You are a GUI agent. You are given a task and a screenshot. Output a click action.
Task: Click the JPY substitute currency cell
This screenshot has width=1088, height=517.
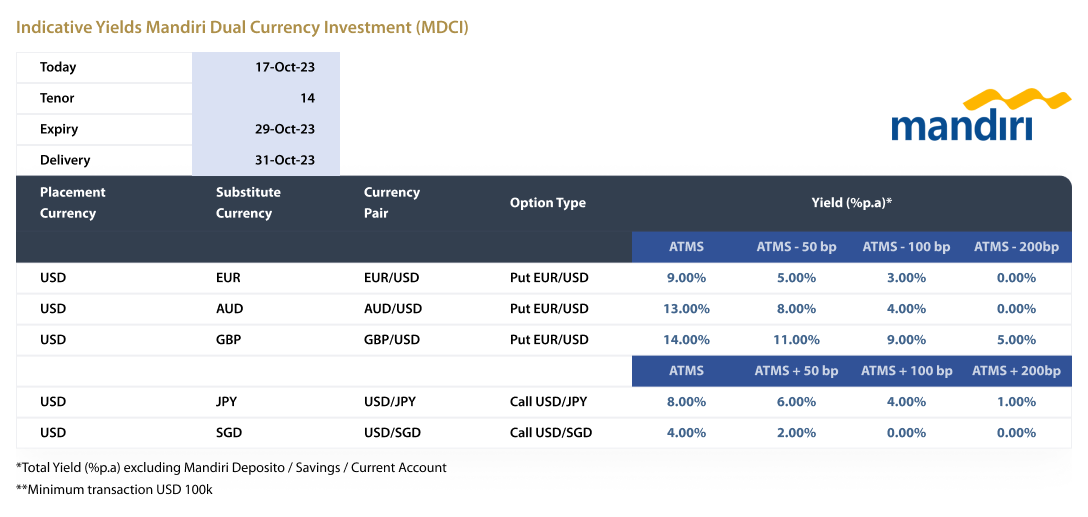pyautogui.click(x=227, y=402)
